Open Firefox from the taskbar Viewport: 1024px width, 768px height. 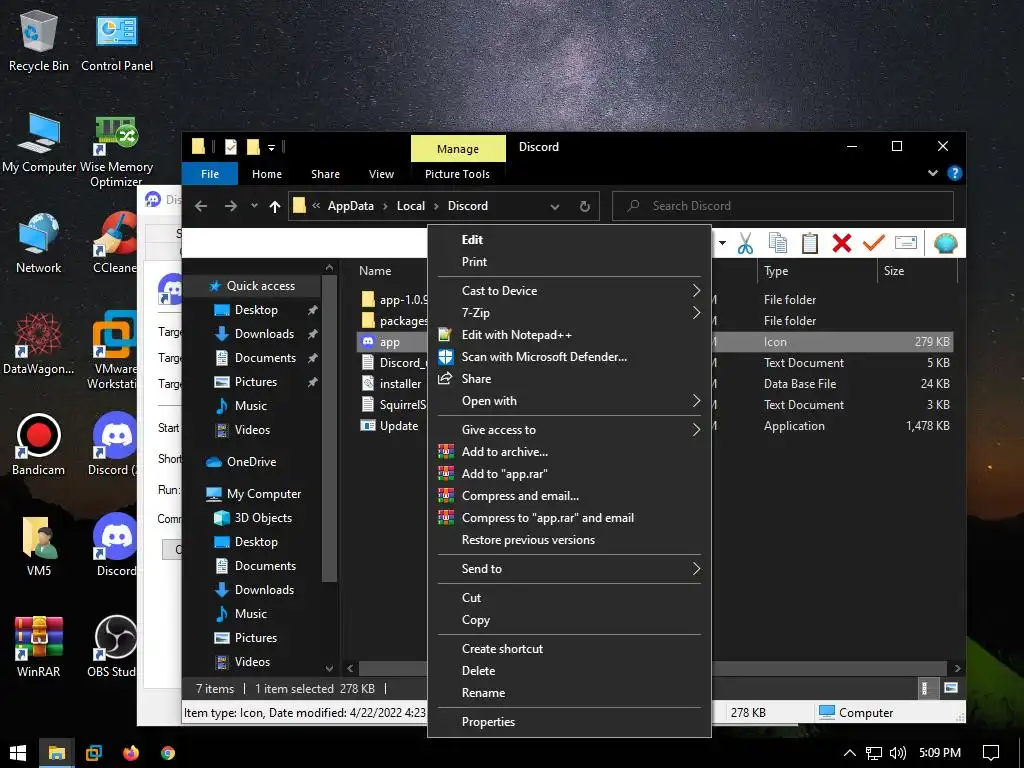pos(131,753)
